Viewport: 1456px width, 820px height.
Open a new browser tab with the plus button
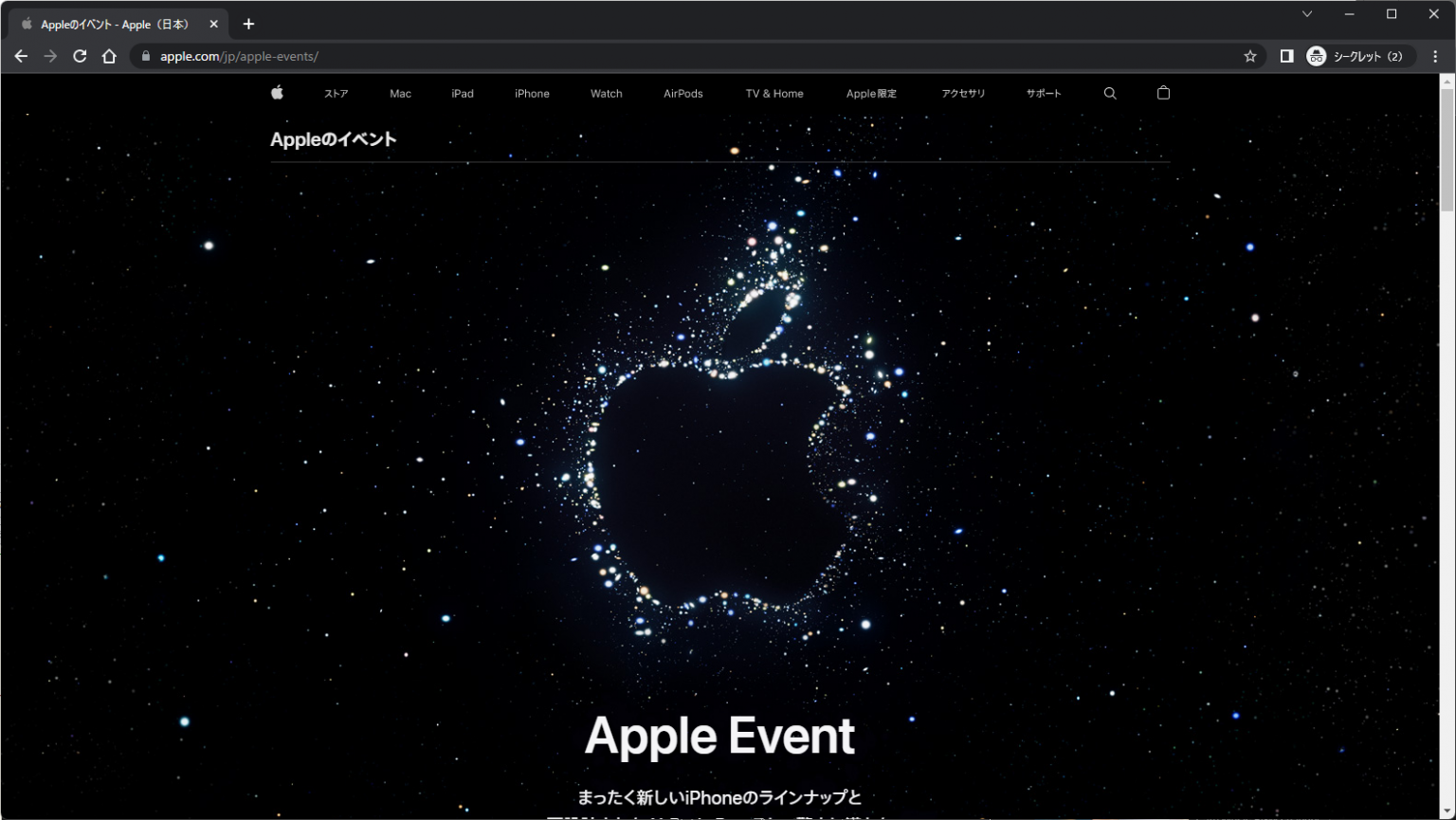pyautogui.click(x=248, y=24)
